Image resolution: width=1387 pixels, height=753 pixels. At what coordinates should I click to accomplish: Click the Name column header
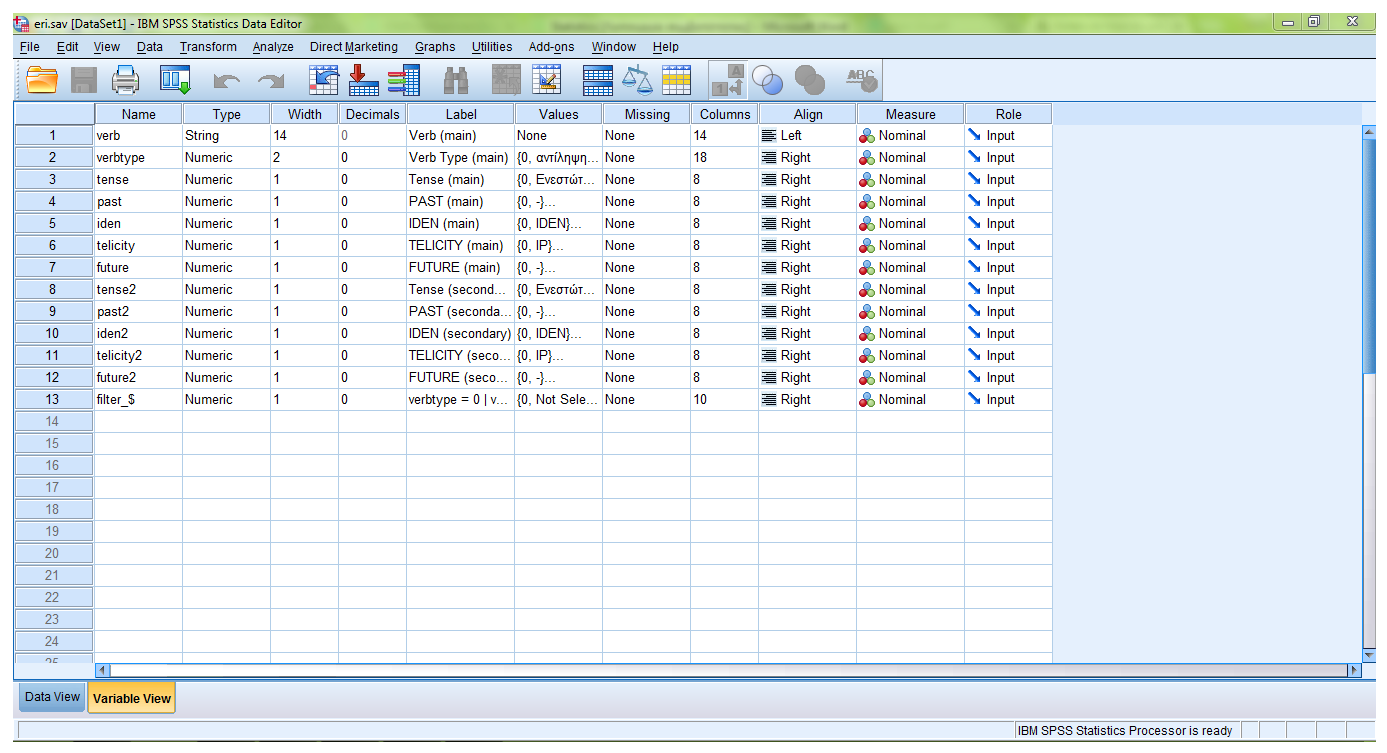click(139, 114)
